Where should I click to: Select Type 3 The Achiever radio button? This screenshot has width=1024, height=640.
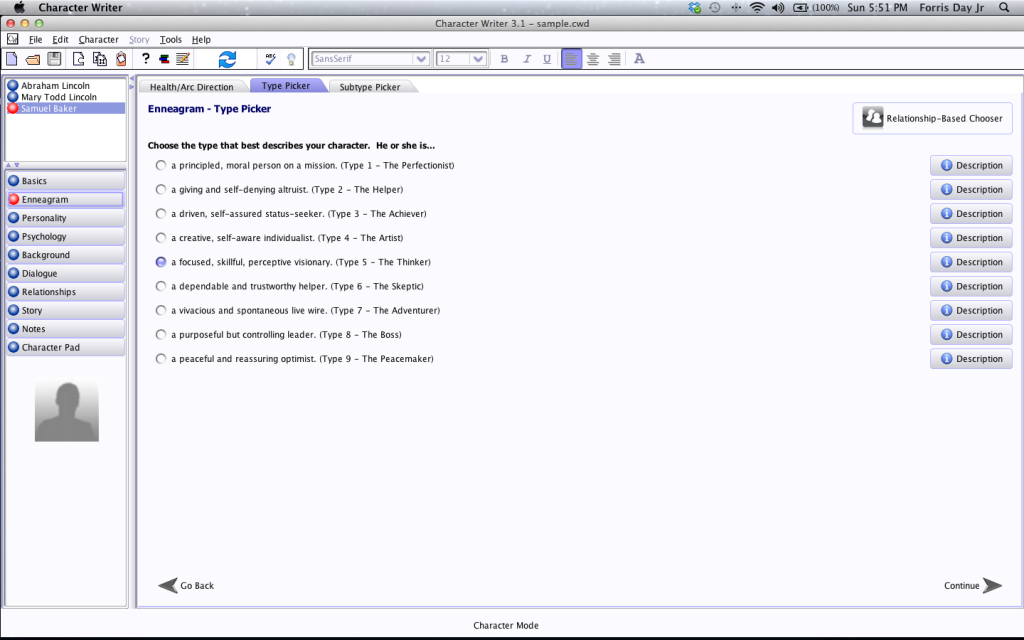(161, 214)
